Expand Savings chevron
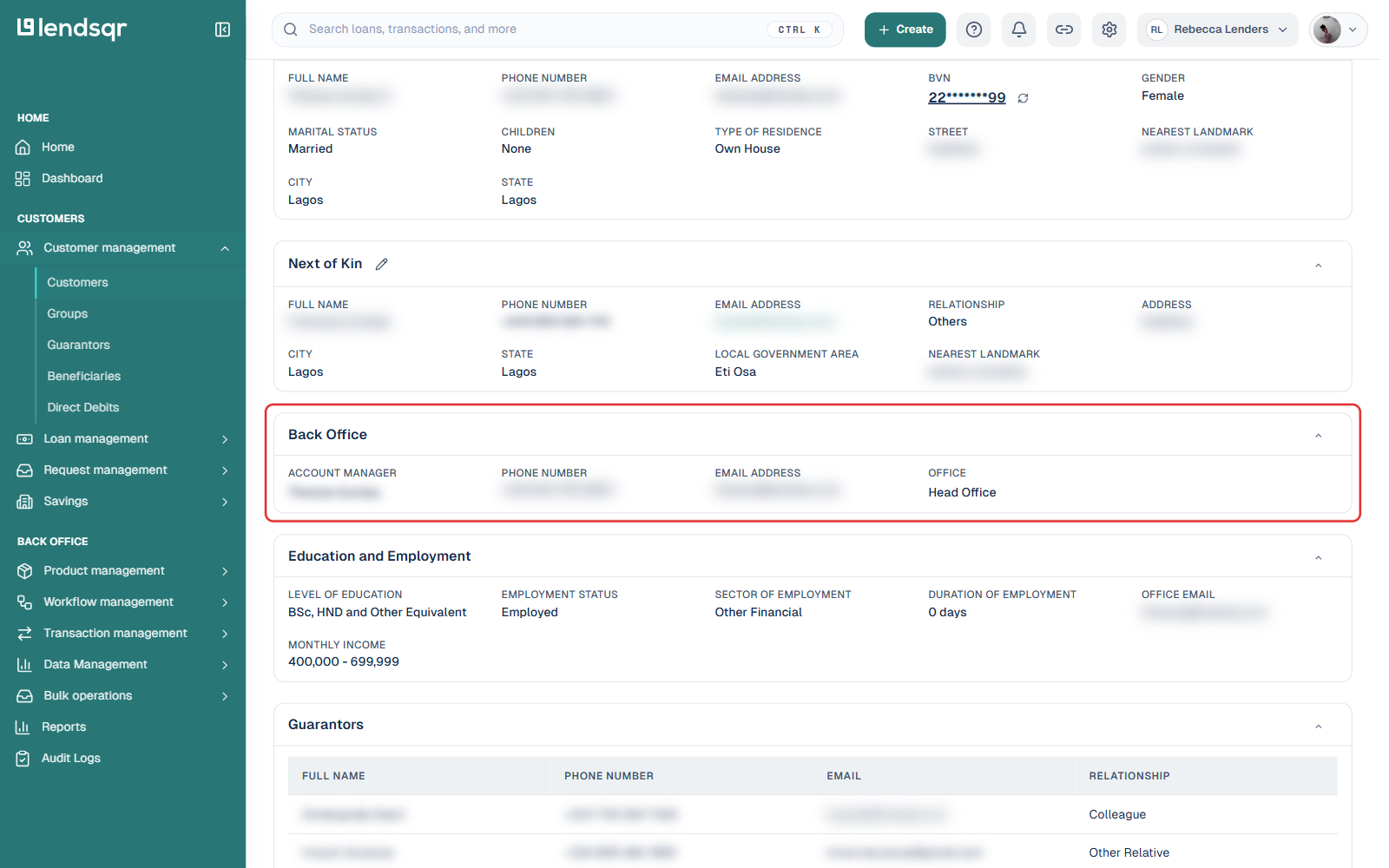Screen dimensions: 1389x868 coord(225,502)
